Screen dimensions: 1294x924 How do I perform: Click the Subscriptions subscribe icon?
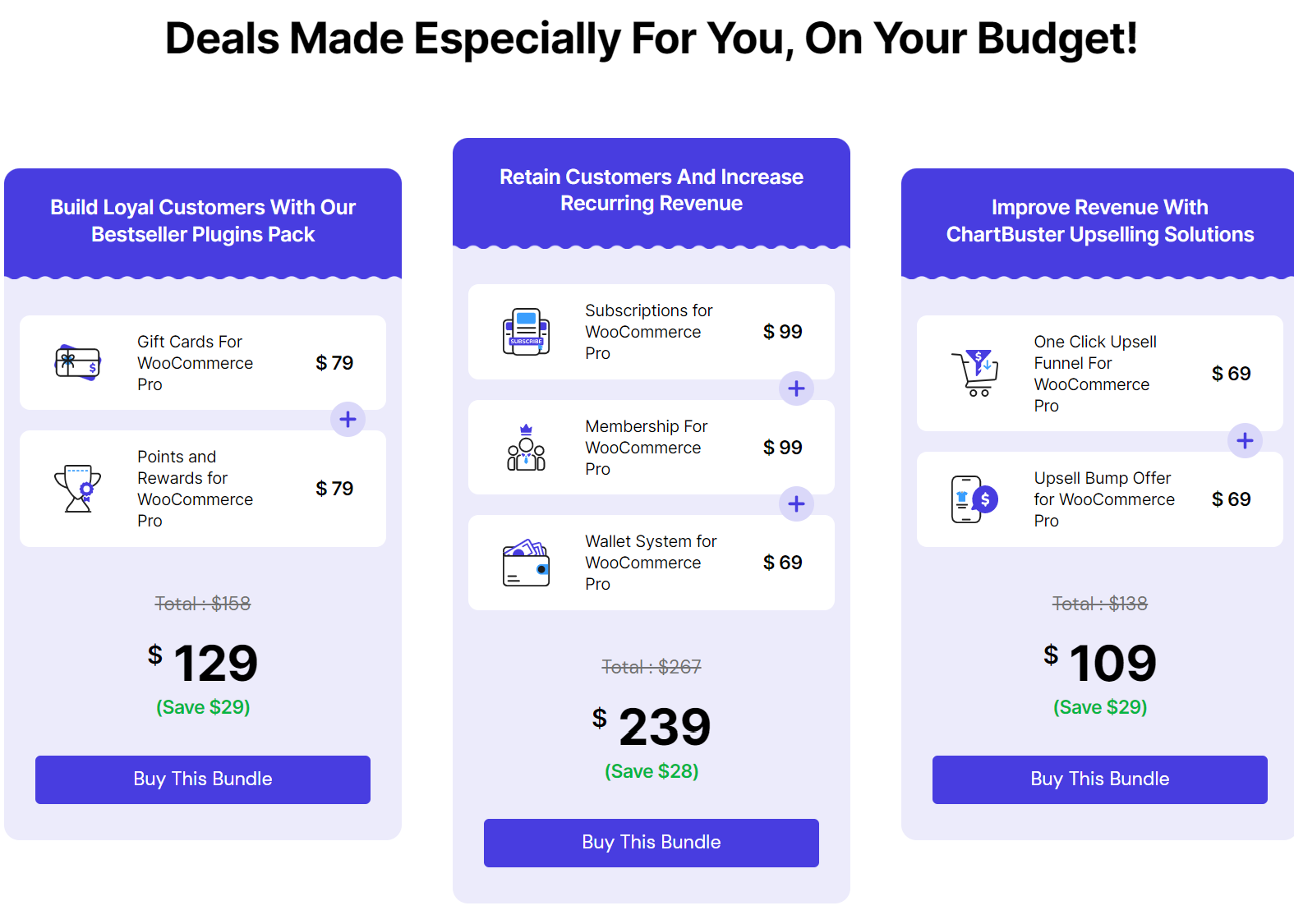(526, 332)
